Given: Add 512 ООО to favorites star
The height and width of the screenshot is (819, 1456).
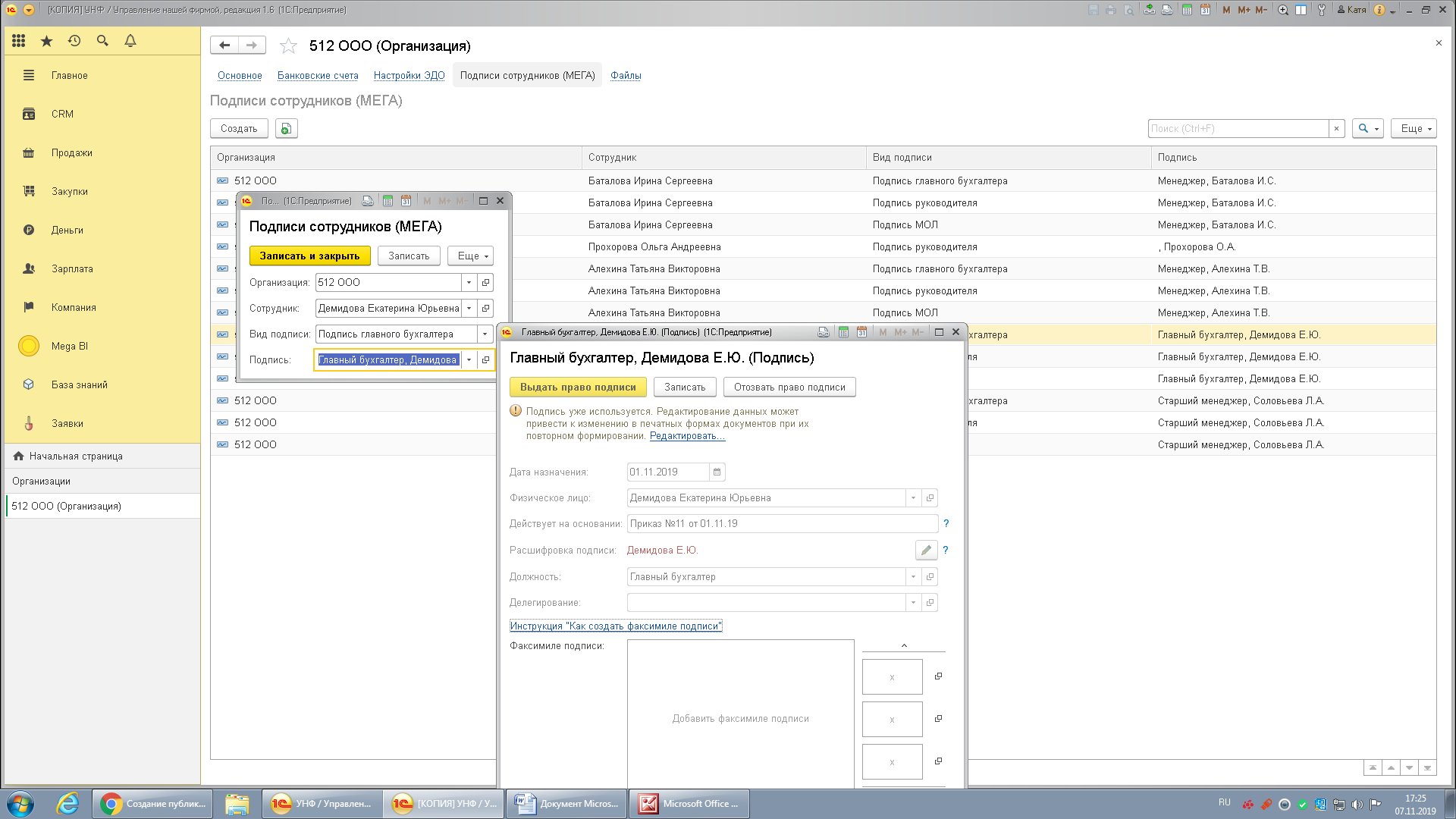Looking at the screenshot, I should click(288, 46).
